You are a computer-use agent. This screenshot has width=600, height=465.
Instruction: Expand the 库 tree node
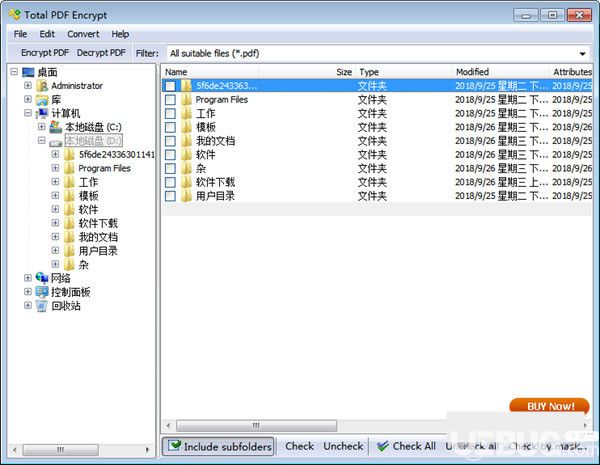(x=28, y=99)
